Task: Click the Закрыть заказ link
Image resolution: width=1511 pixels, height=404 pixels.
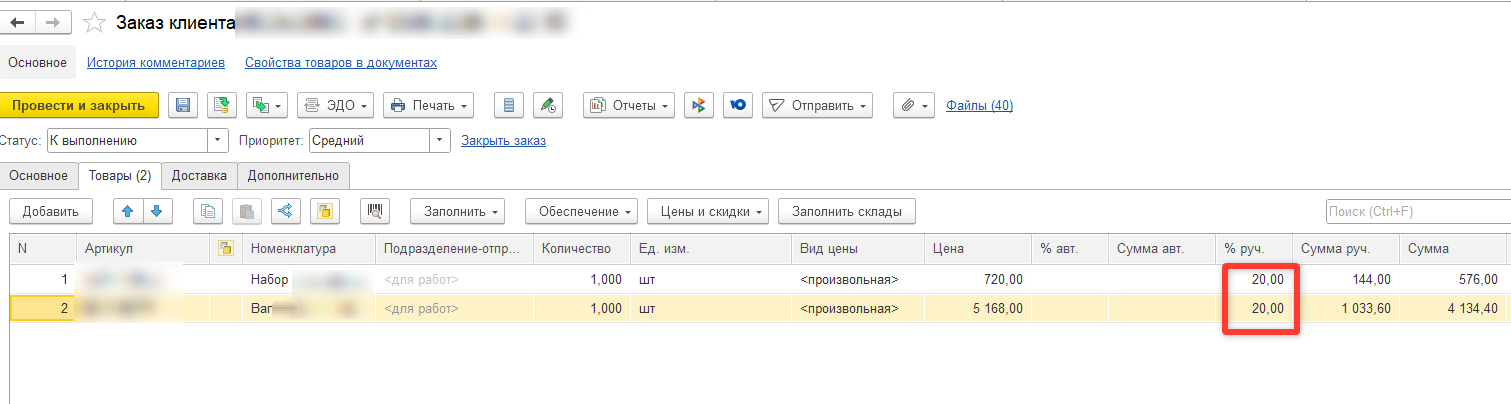Action: pyautogui.click(x=503, y=141)
